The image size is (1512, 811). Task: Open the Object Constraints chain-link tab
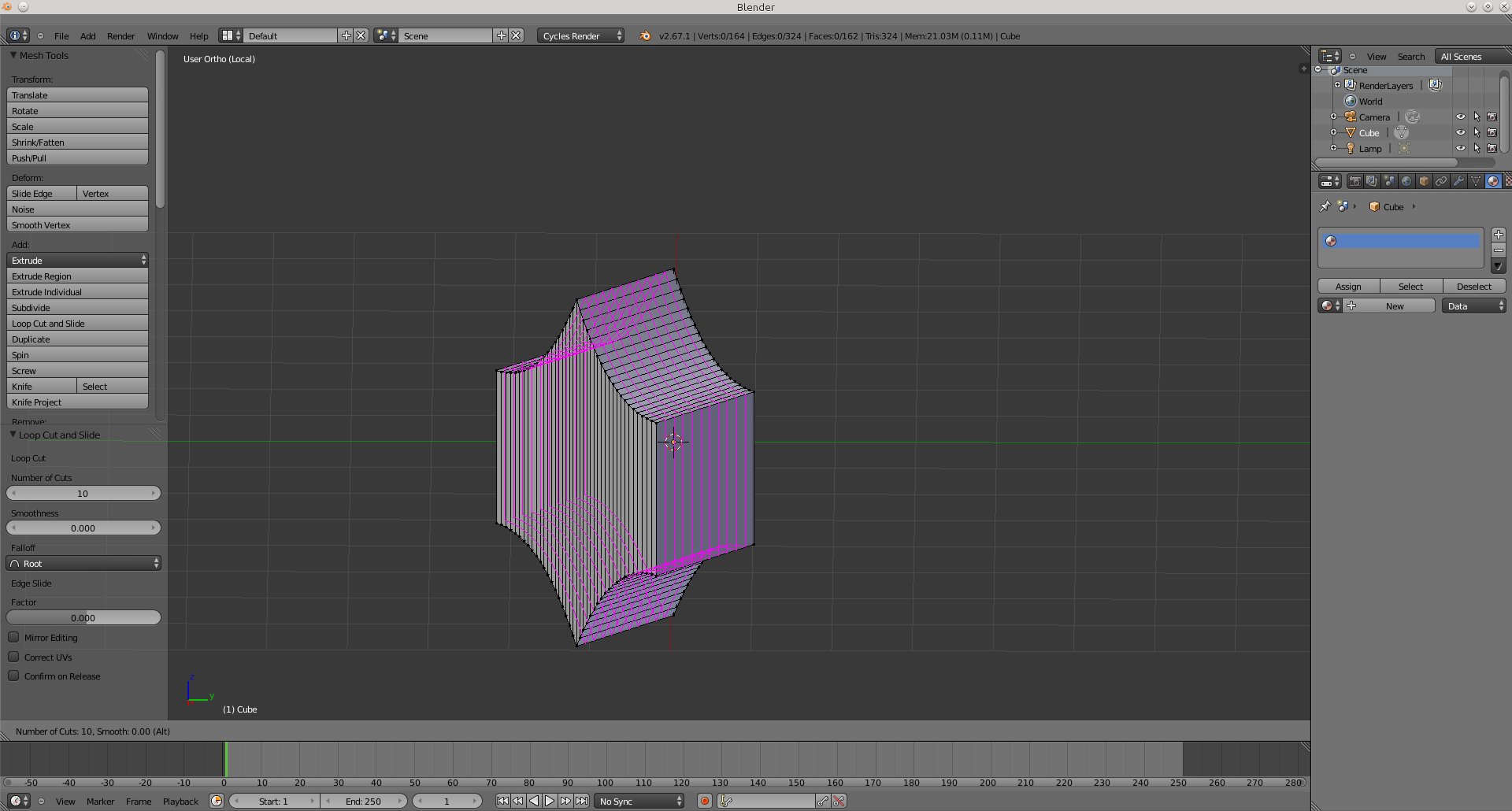pos(1441,181)
